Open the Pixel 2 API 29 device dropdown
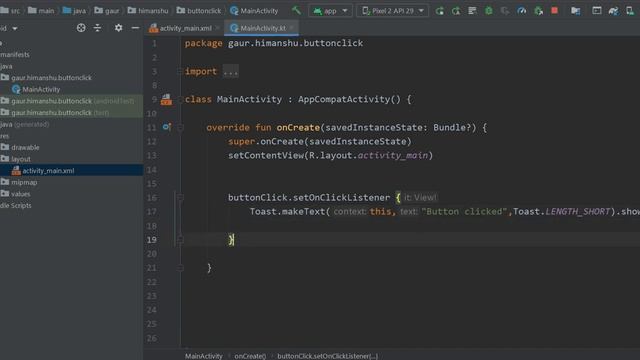 pyautogui.click(x=393, y=11)
